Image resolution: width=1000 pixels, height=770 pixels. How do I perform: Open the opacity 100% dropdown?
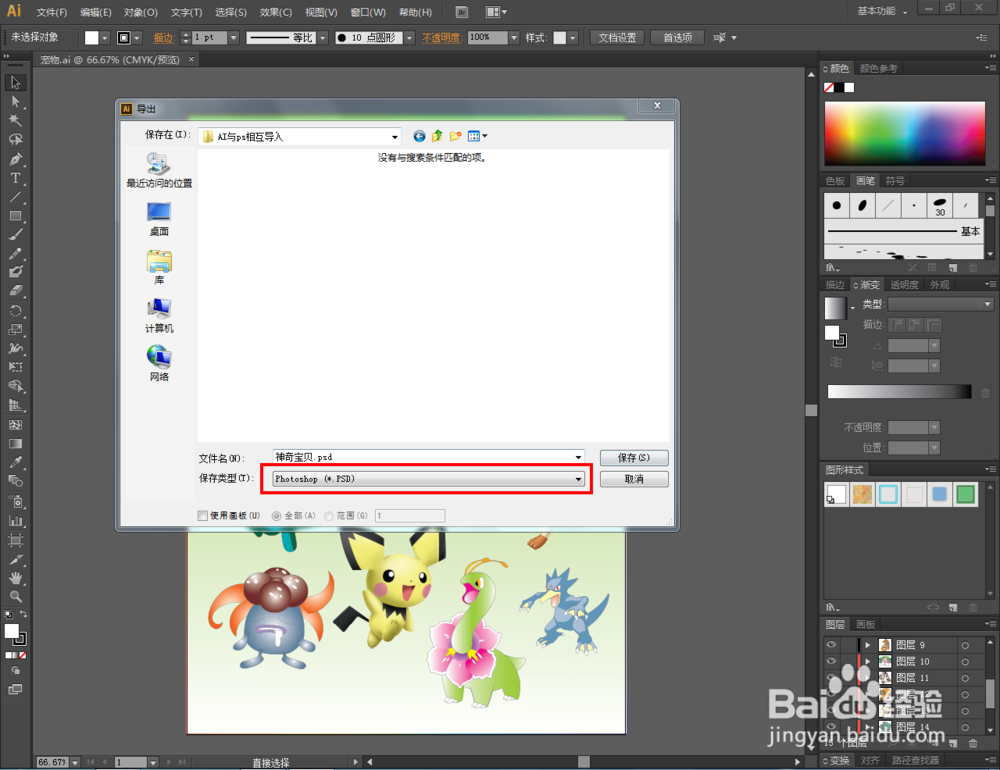click(x=514, y=38)
